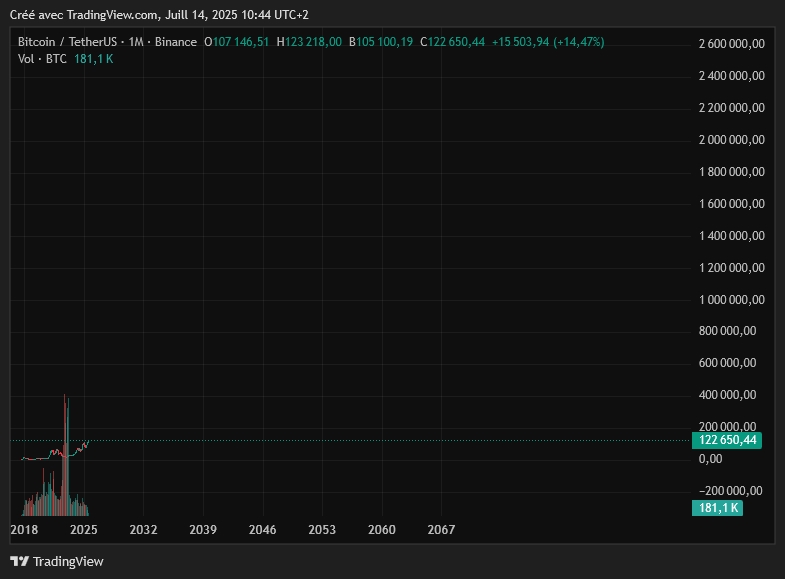Select the 2046 mark on the time axis
The image size is (785, 579).
pyautogui.click(x=262, y=529)
